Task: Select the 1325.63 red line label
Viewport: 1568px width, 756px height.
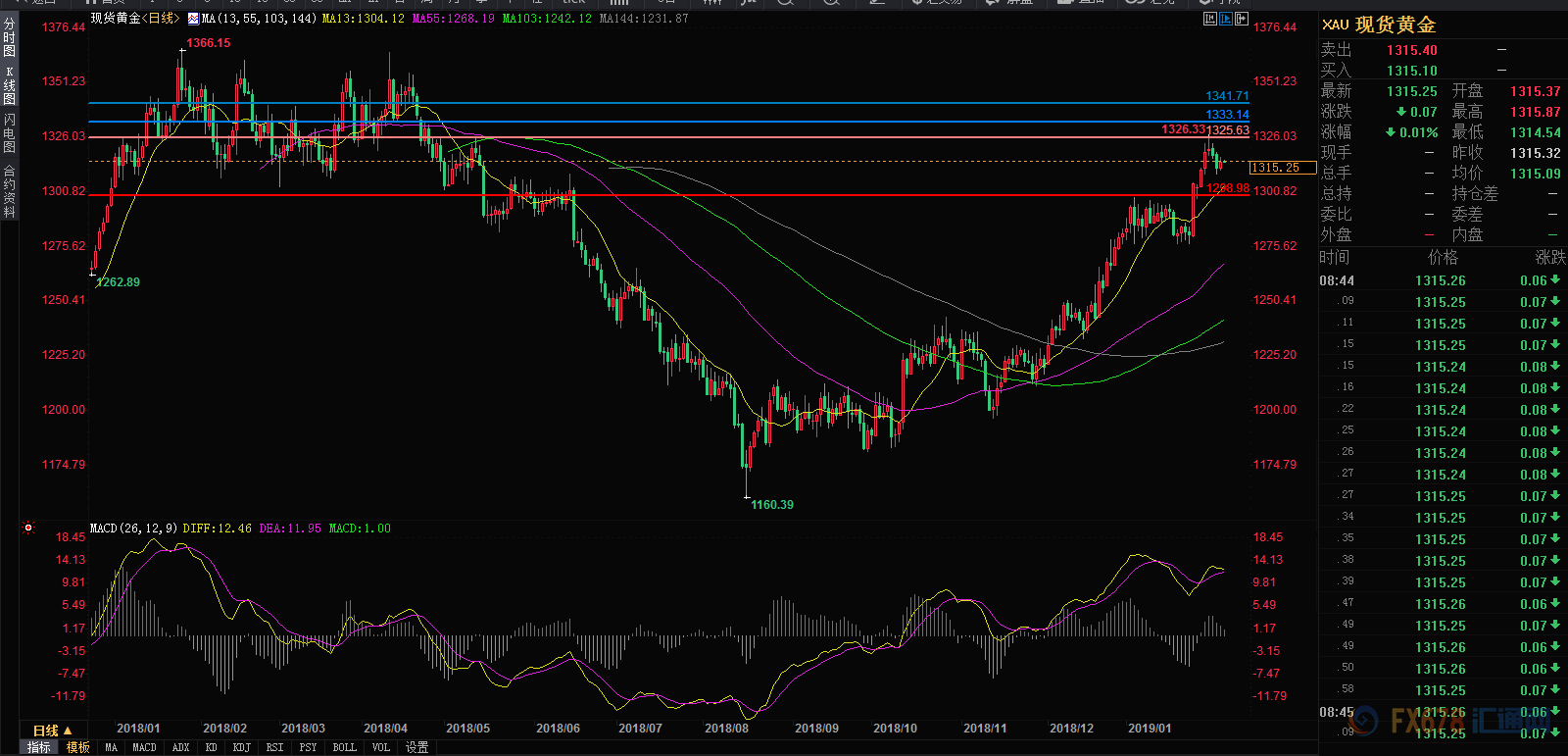Action: (x=1228, y=129)
